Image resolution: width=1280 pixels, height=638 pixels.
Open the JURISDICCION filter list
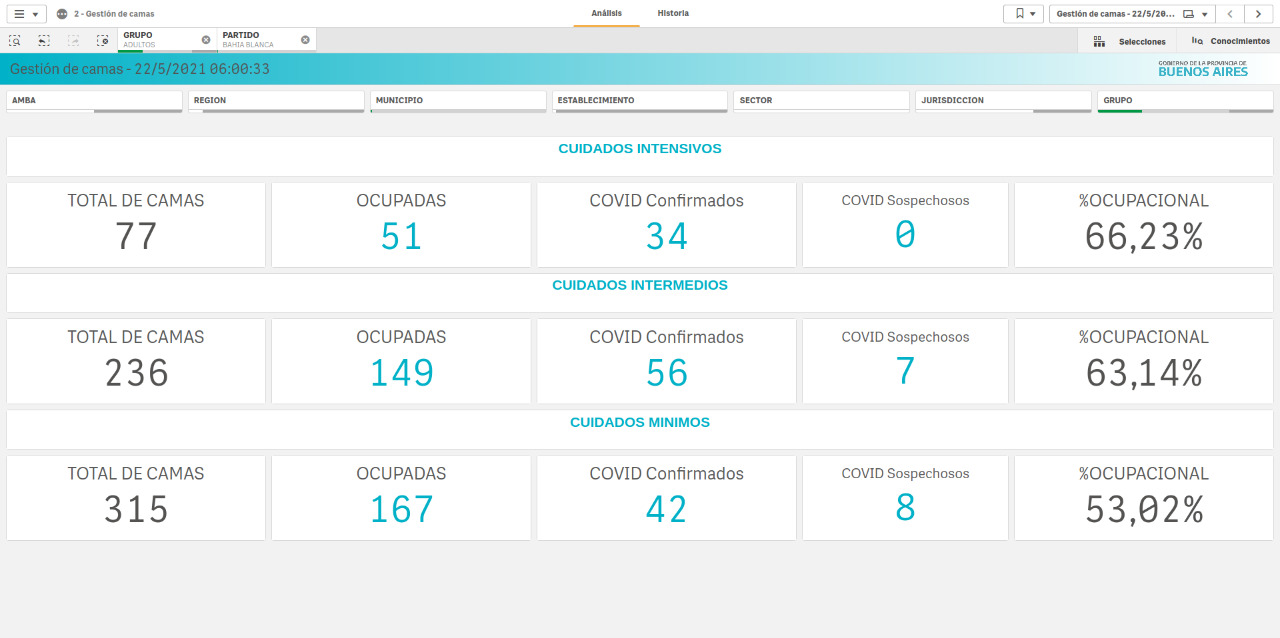(x=1003, y=100)
